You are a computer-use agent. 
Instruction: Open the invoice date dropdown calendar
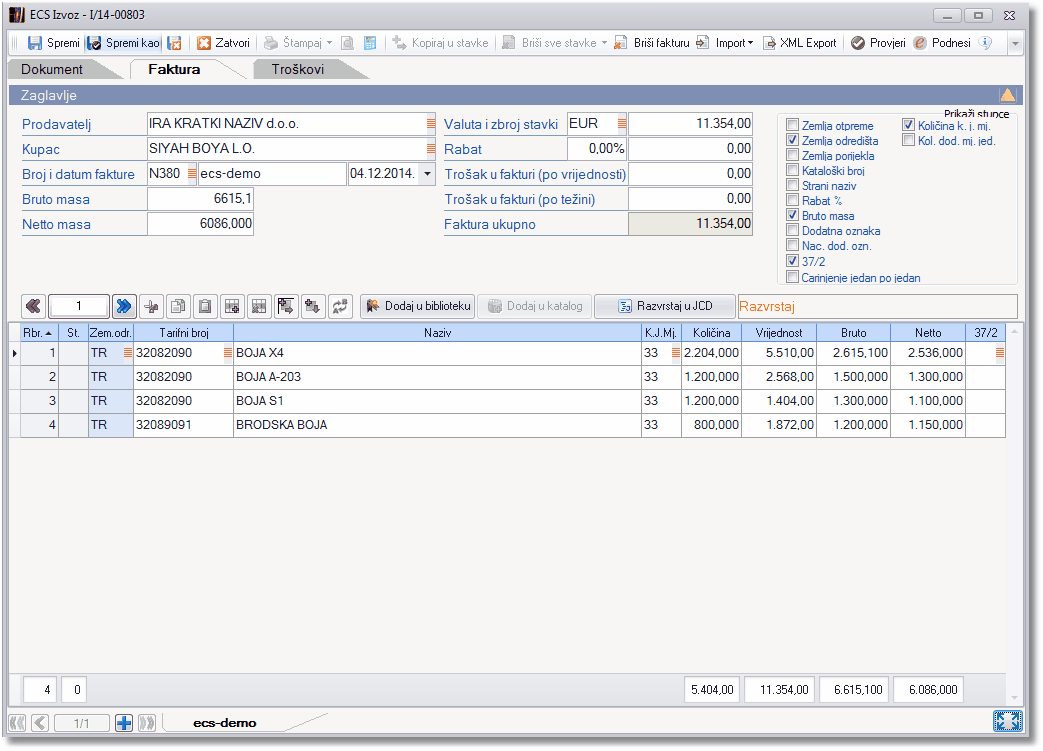pyautogui.click(x=428, y=174)
